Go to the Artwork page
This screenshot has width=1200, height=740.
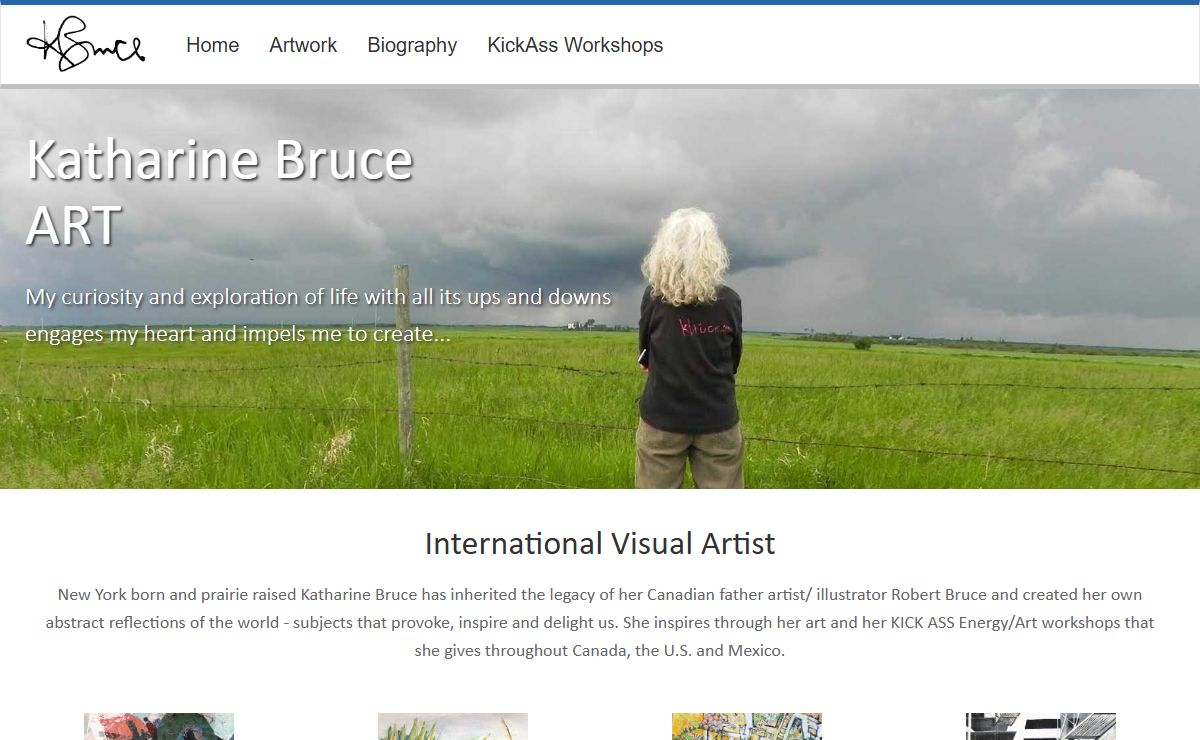303,45
